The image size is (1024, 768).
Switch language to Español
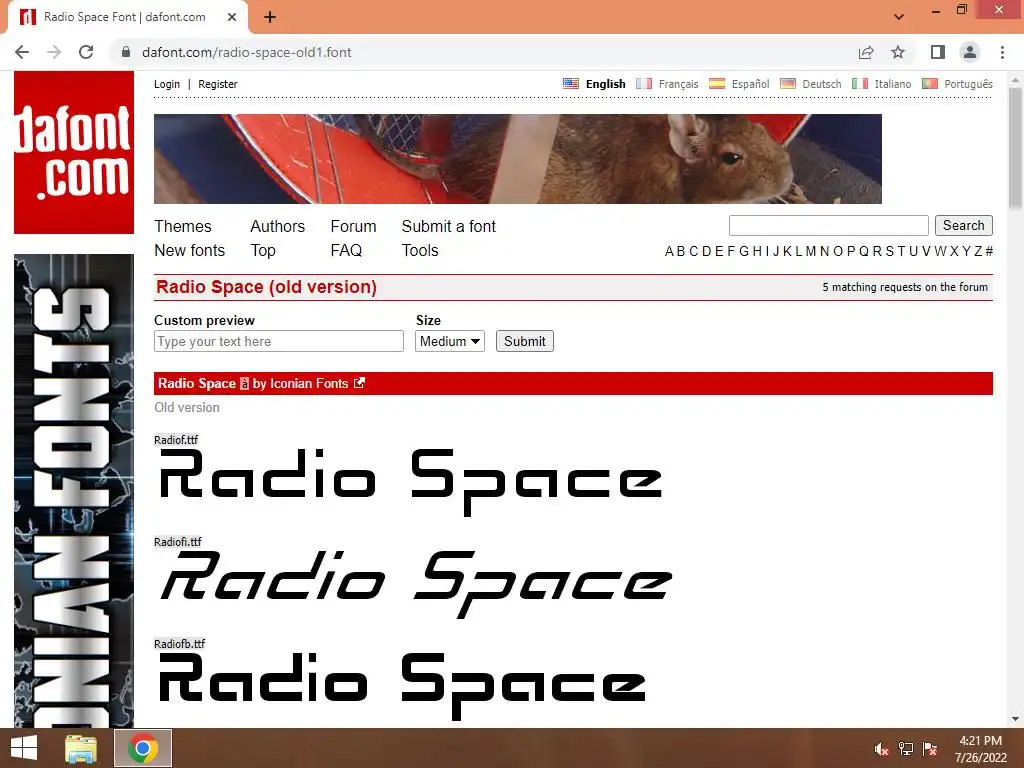pyautogui.click(x=750, y=84)
